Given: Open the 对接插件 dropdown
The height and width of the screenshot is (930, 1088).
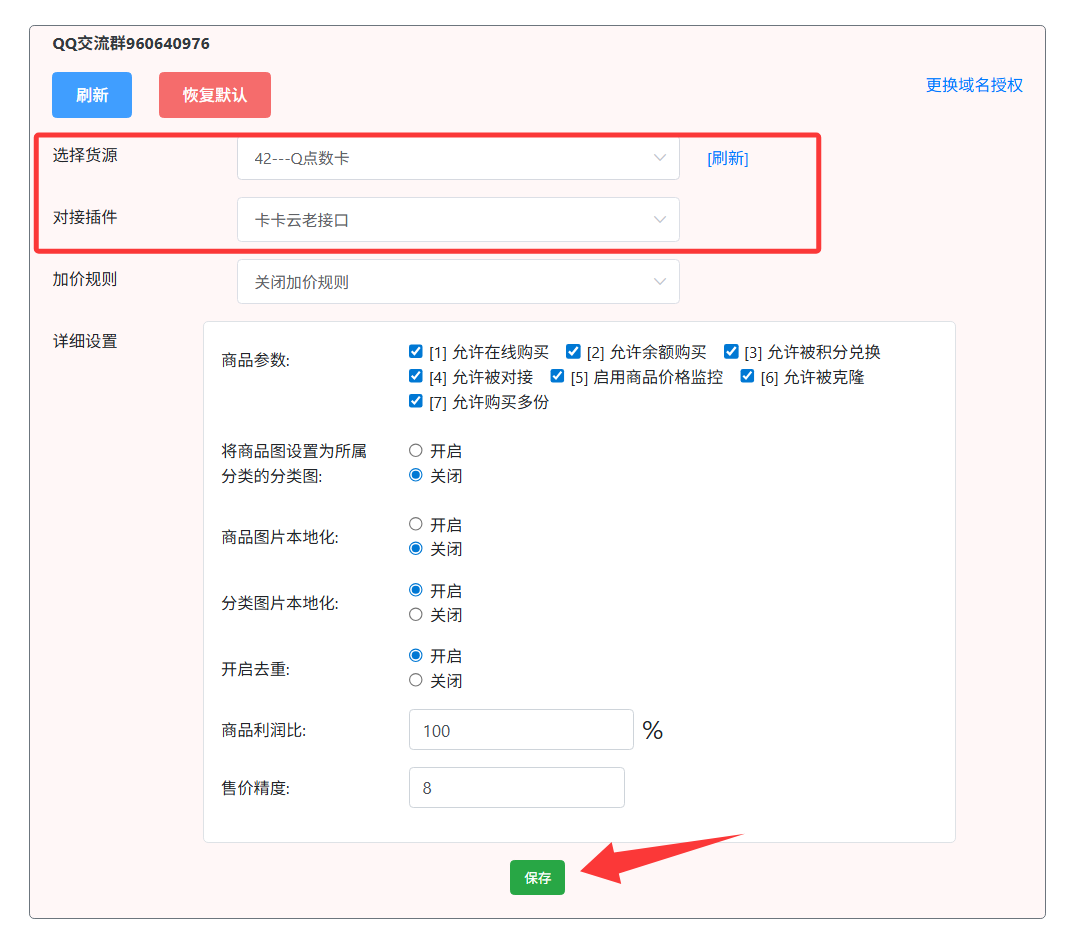Looking at the screenshot, I should click(x=458, y=220).
